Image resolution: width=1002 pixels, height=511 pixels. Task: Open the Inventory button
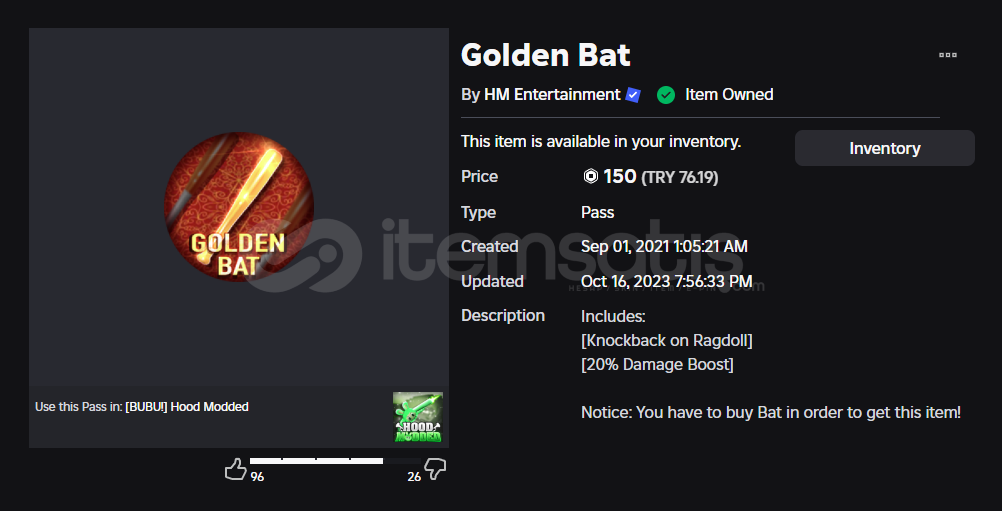click(x=884, y=148)
